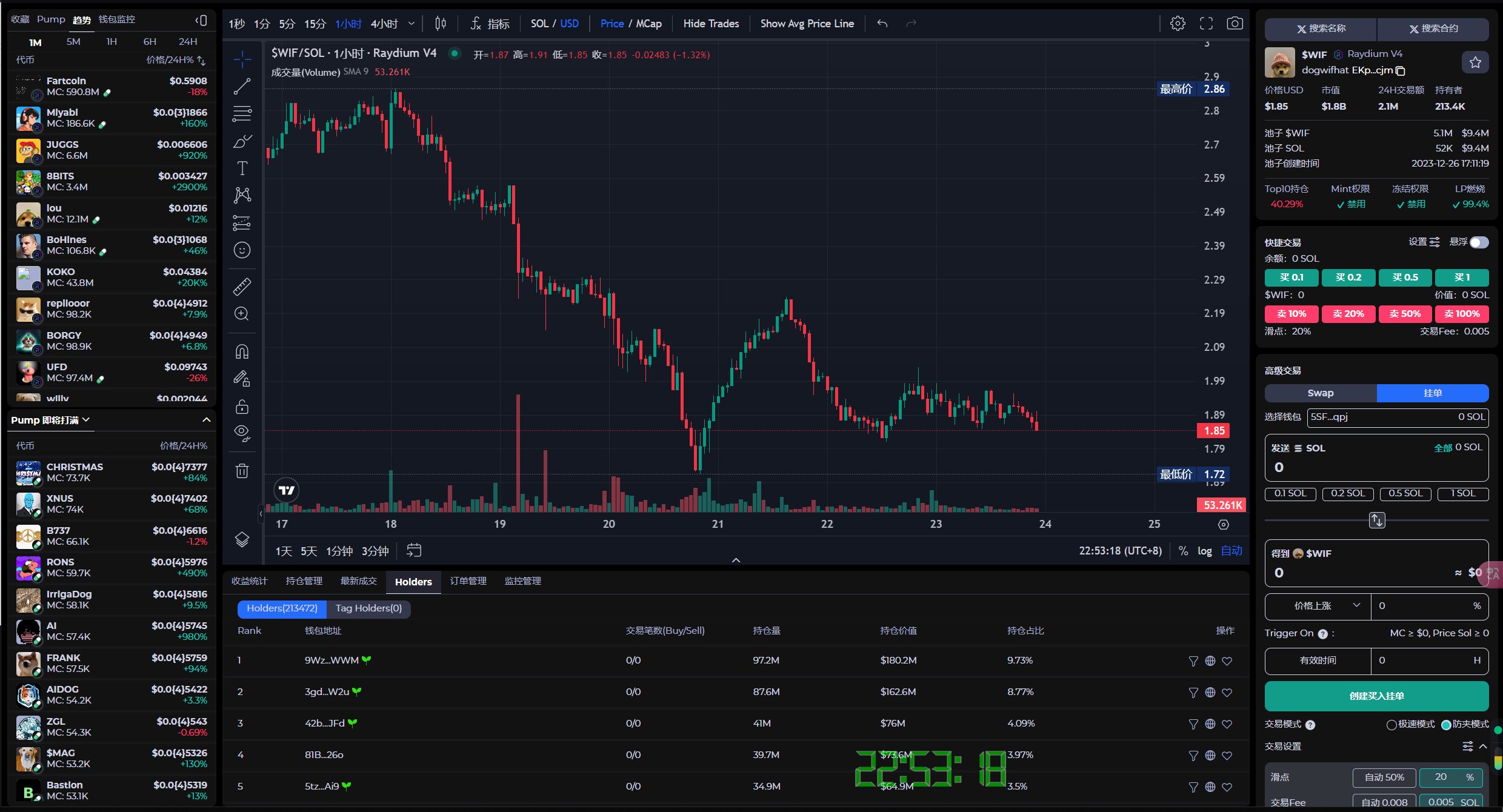Open the emoji icons tool
Image resolution: width=1503 pixels, height=812 pixels.
pyautogui.click(x=242, y=250)
